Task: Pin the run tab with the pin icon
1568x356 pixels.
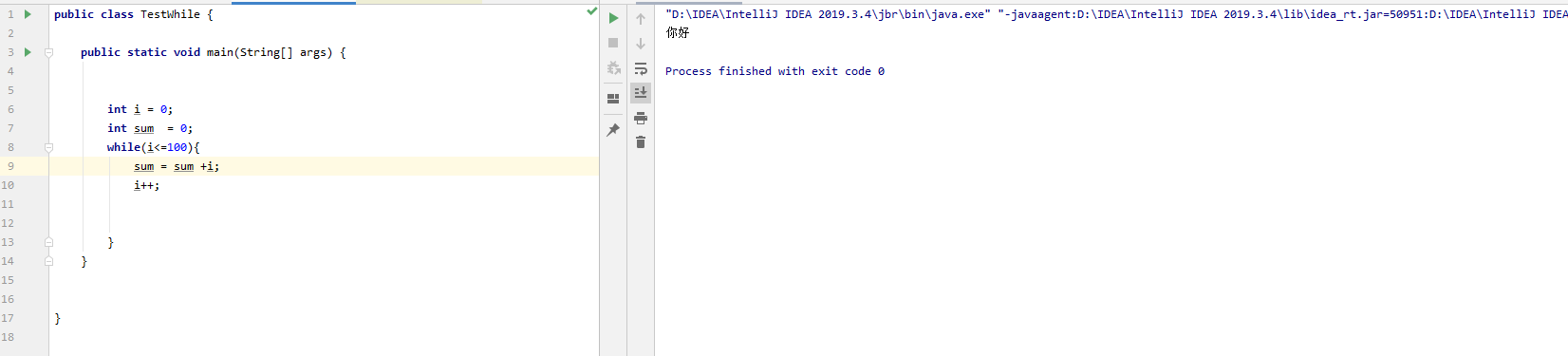Action: [613, 130]
